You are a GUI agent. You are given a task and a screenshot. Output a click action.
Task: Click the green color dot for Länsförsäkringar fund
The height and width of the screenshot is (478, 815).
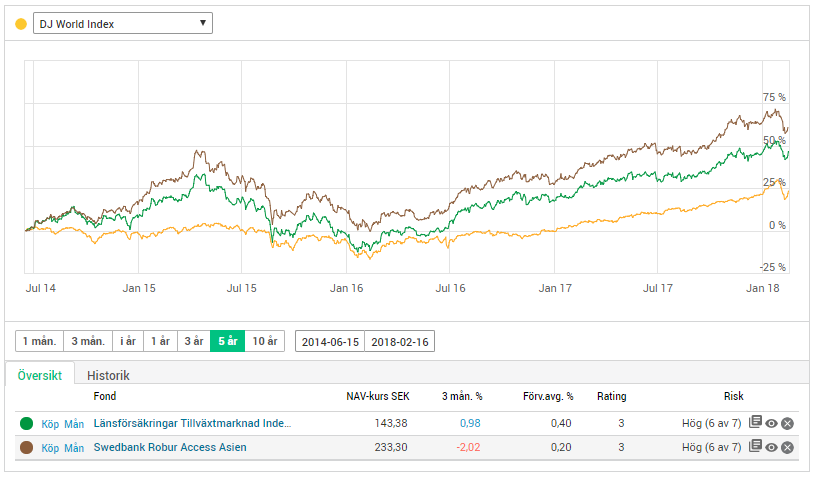(x=26, y=423)
